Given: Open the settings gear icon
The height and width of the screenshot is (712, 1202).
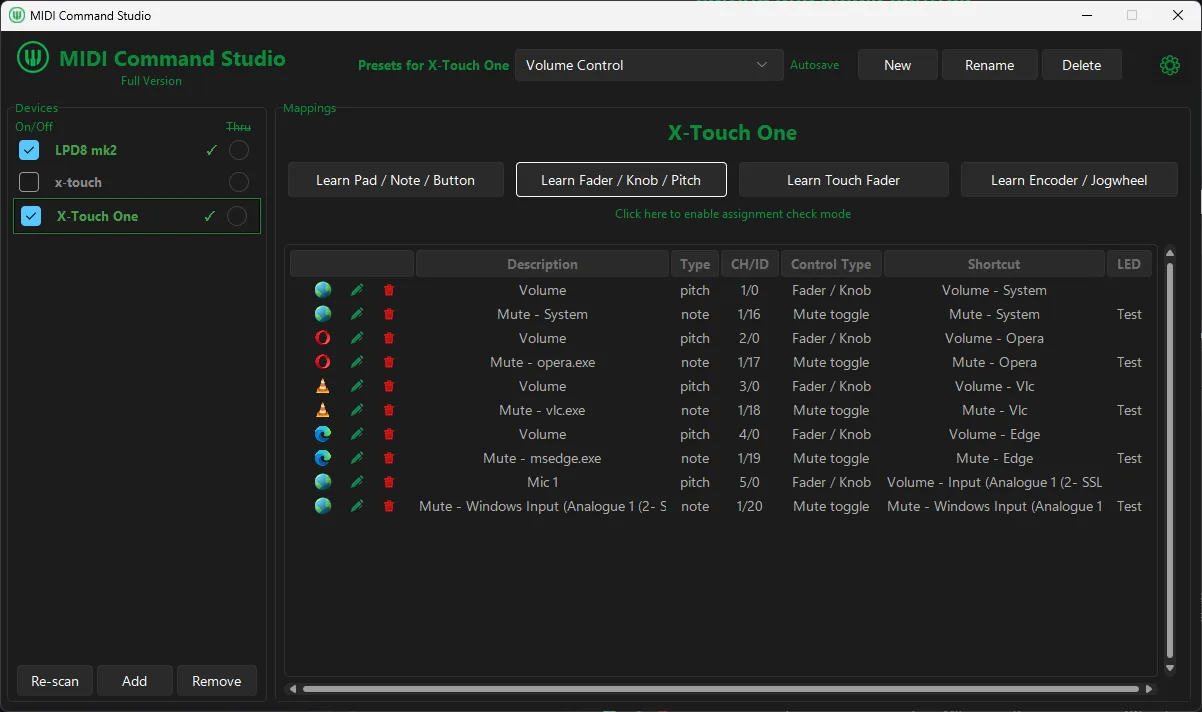Looking at the screenshot, I should [x=1169, y=65].
